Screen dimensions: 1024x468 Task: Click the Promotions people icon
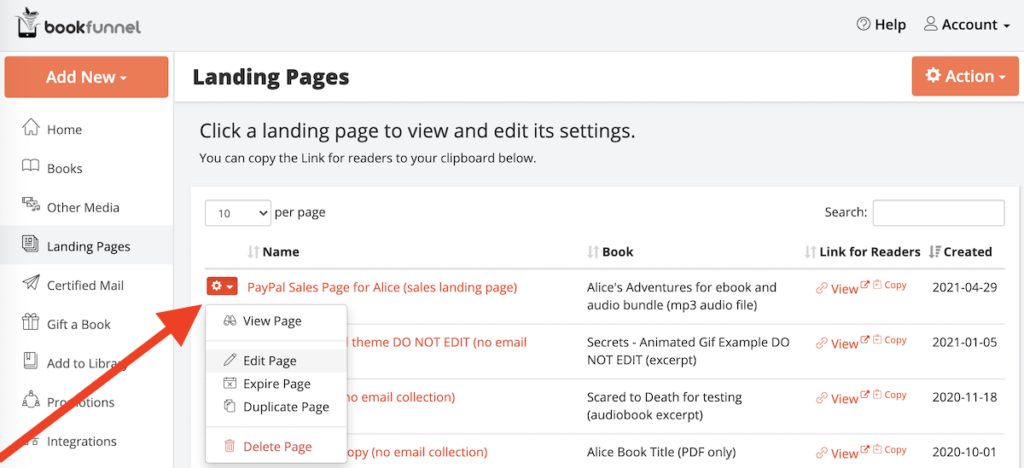click(x=31, y=399)
